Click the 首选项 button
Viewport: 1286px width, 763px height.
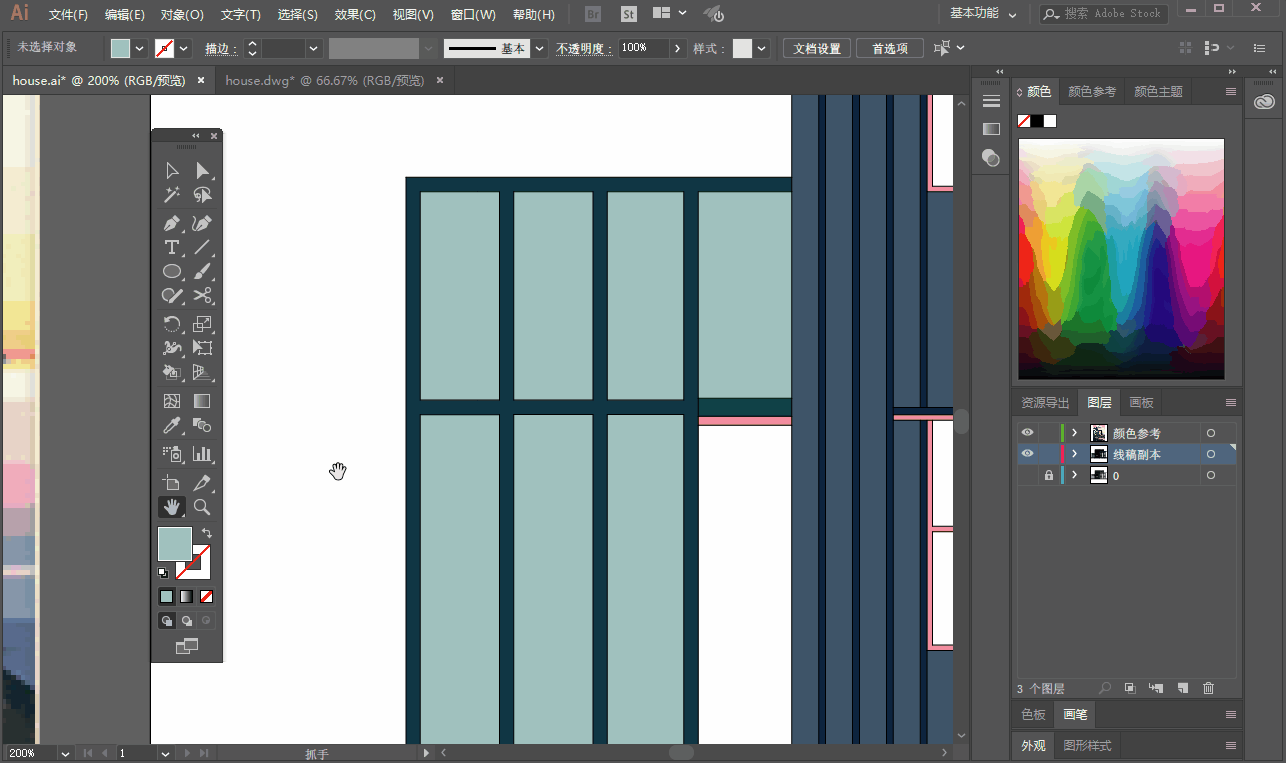point(890,48)
